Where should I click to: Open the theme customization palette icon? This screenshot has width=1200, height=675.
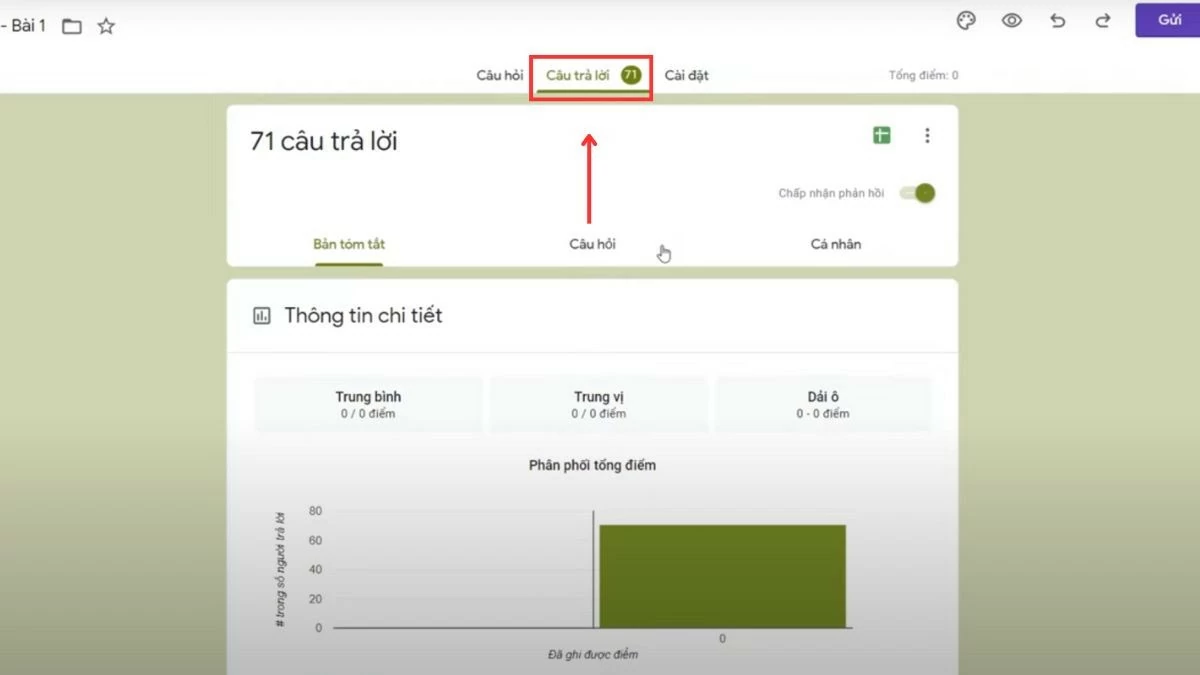click(964, 20)
